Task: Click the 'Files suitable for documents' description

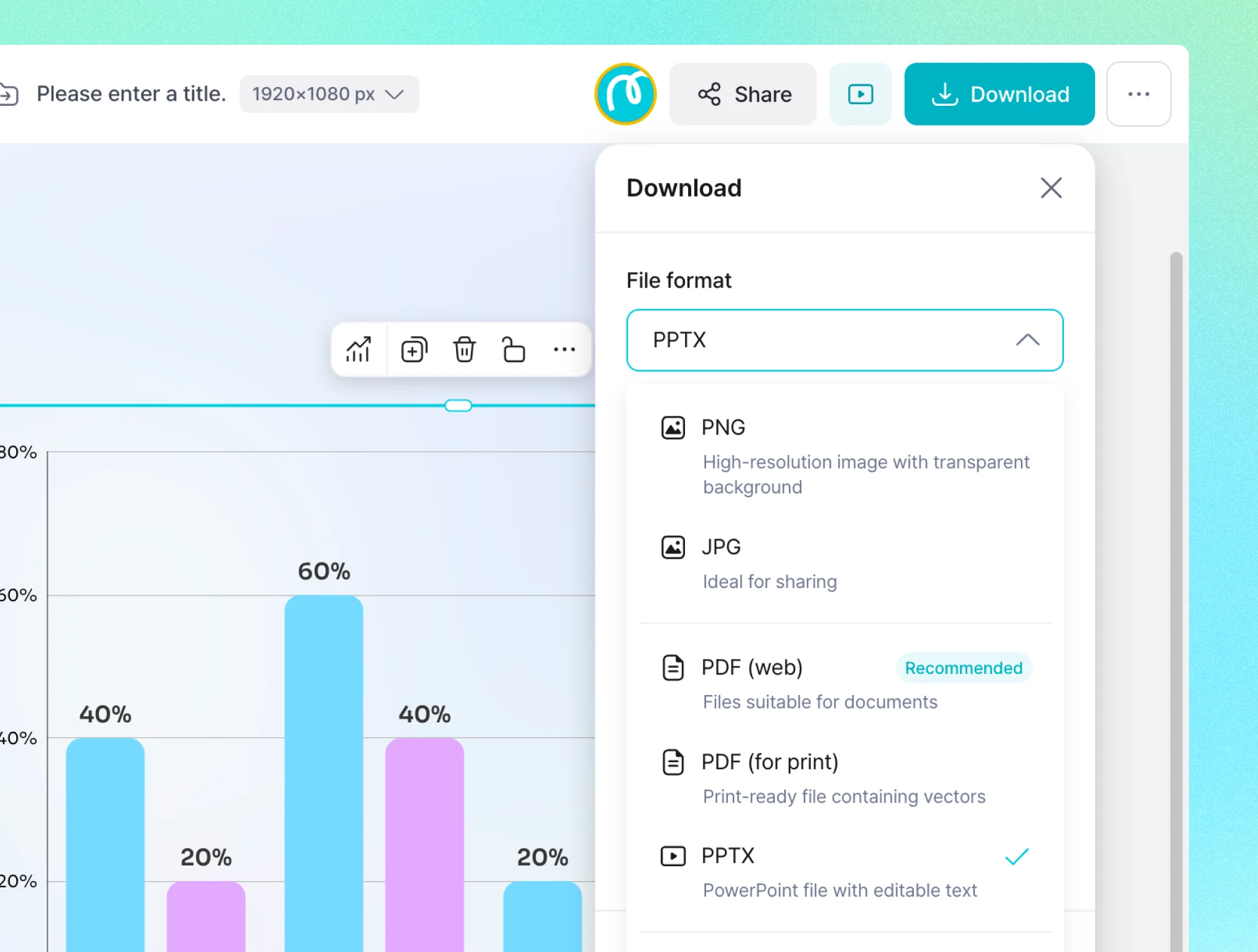Action: [820, 702]
